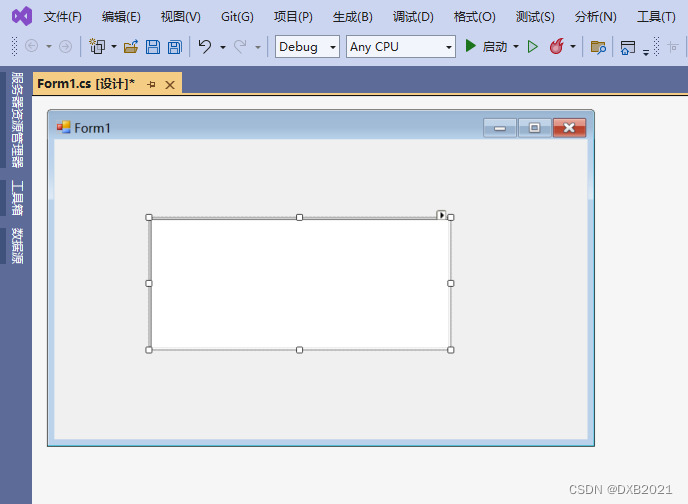Image resolution: width=688 pixels, height=504 pixels.
Task: Click the Form1 designer red close button
Action: pos(569,128)
